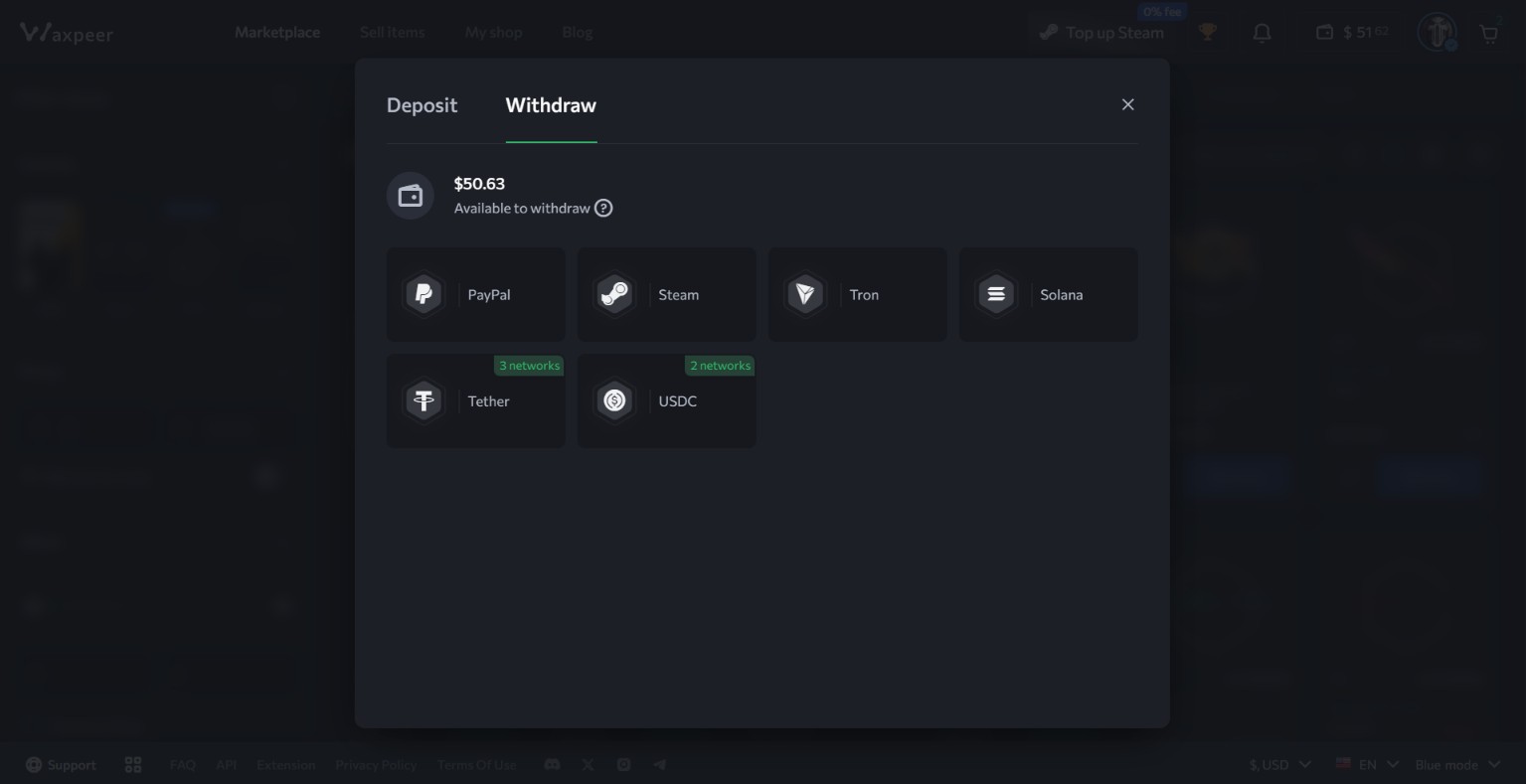Screen dimensions: 1526x784
Task: Select the Withdraw tab
Action: pos(551,105)
